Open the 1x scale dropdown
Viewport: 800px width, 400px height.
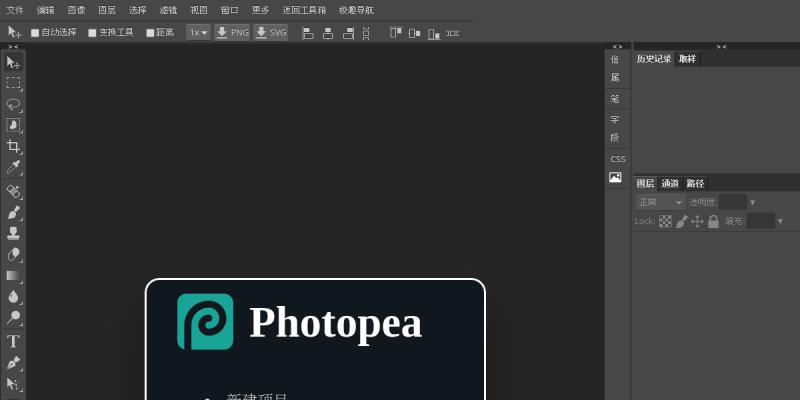[198, 33]
